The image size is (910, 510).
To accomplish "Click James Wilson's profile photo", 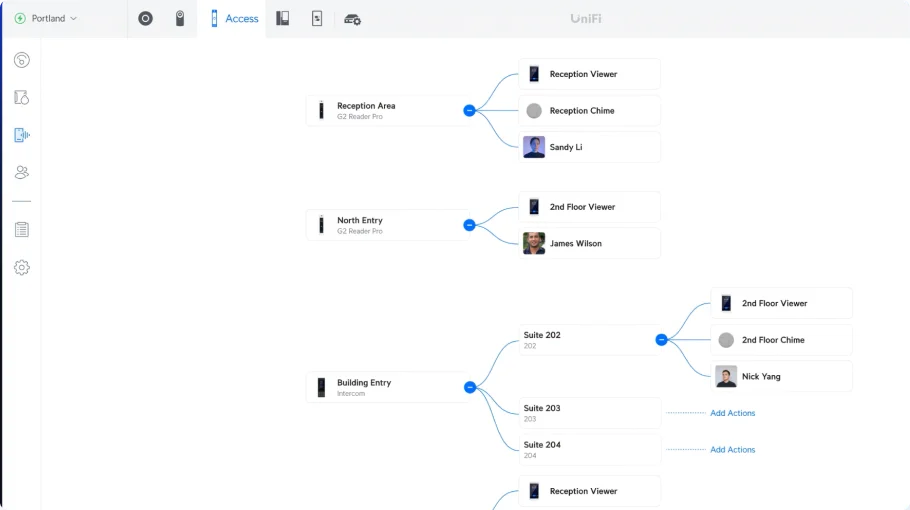I will (534, 244).
